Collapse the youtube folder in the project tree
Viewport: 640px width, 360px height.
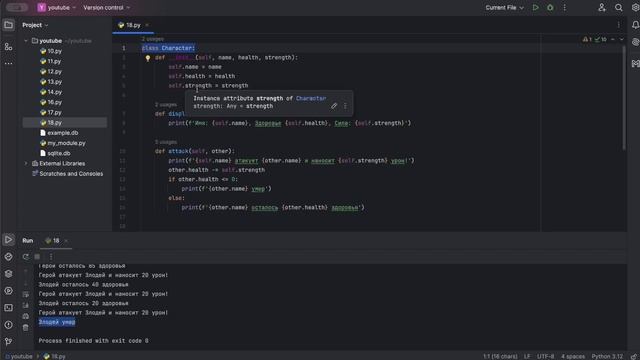[26, 41]
